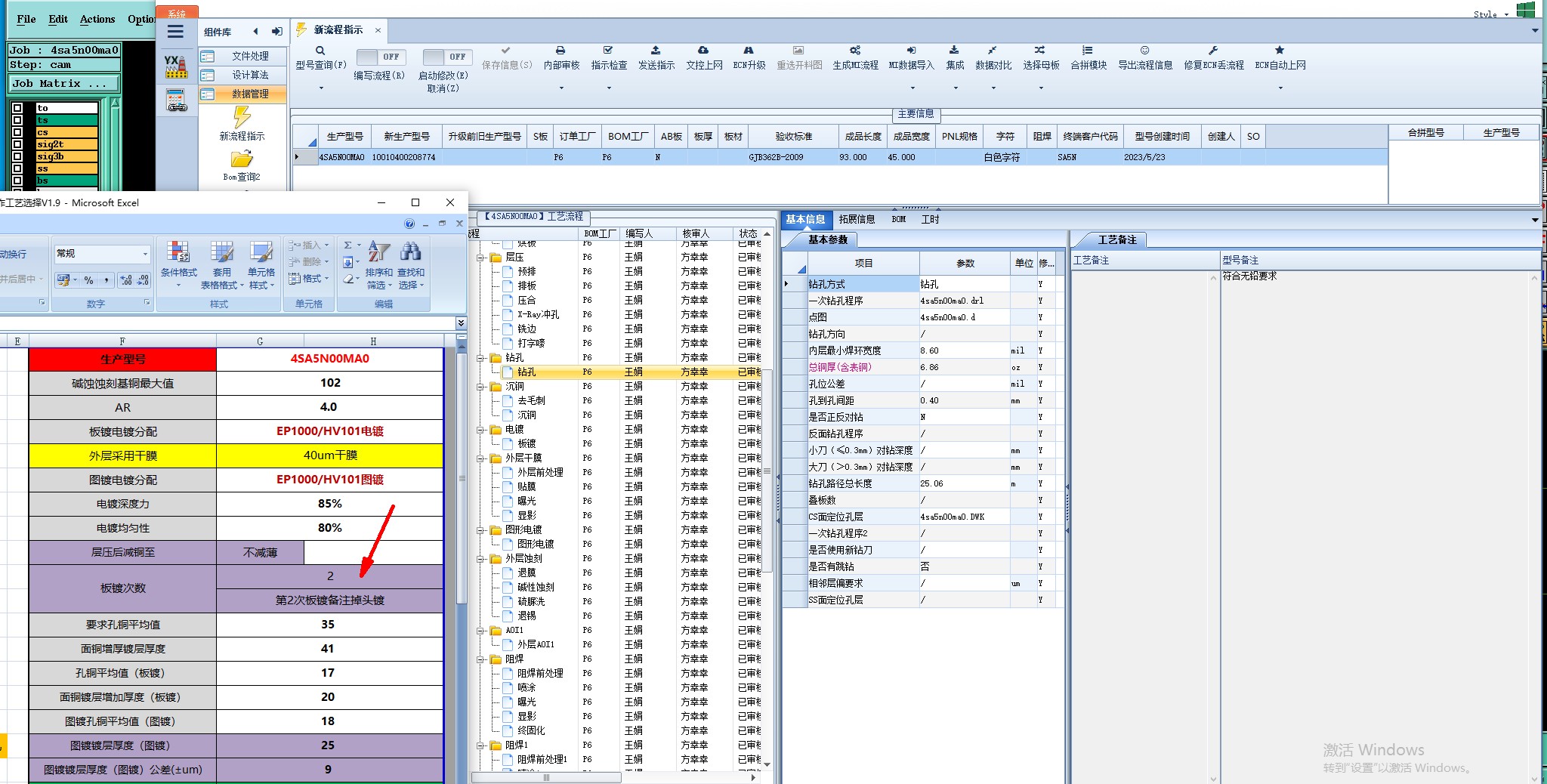Open the 数据管理 sidebar group
This screenshot has height=784, width=1547.
243,94
